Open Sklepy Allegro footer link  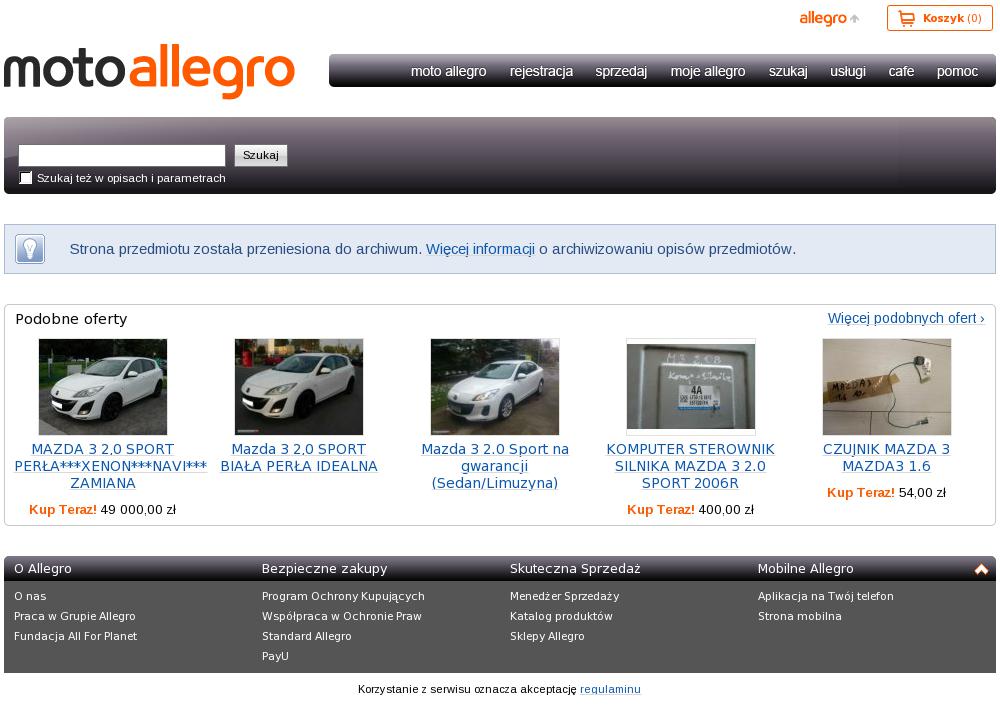coord(547,636)
